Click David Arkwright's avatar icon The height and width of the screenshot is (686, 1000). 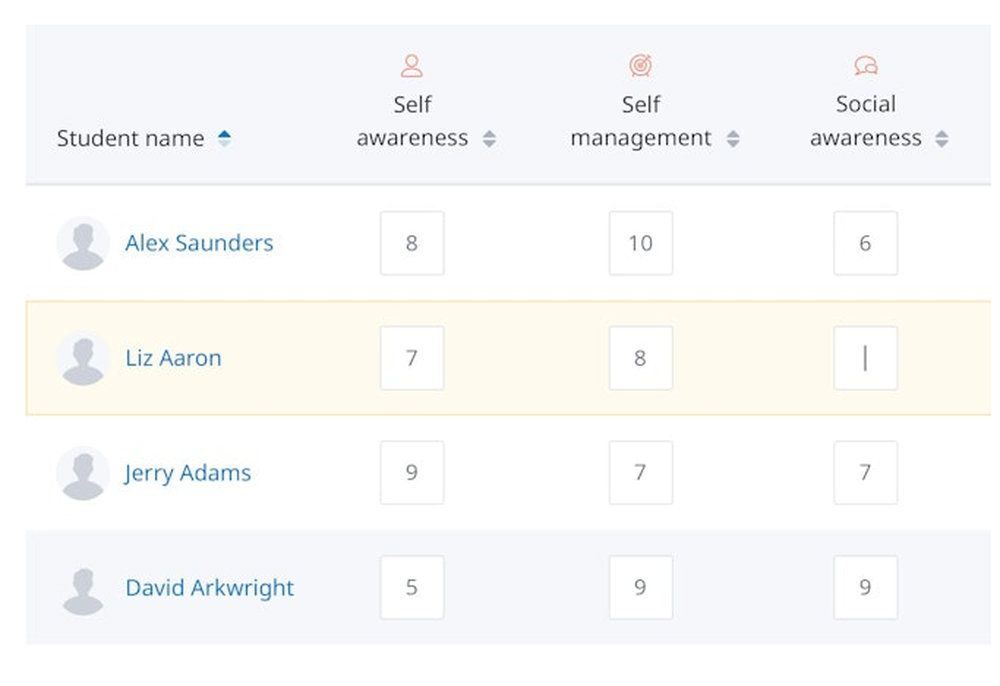coord(83,588)
